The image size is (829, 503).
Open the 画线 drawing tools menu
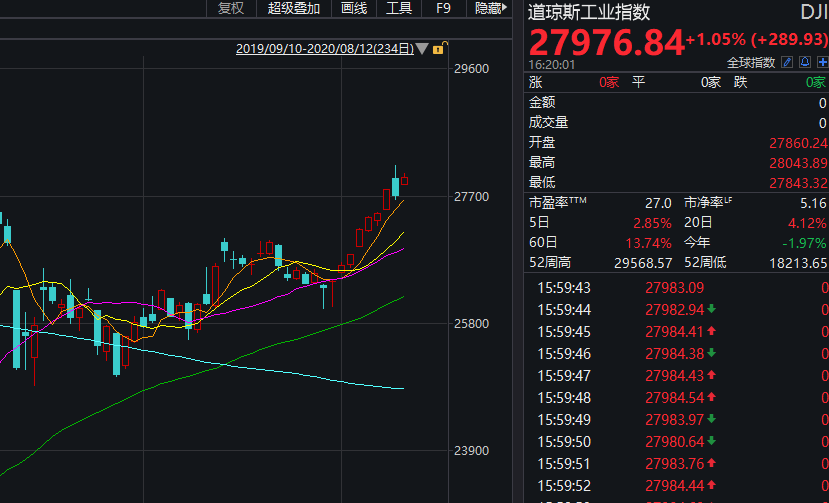354,8
